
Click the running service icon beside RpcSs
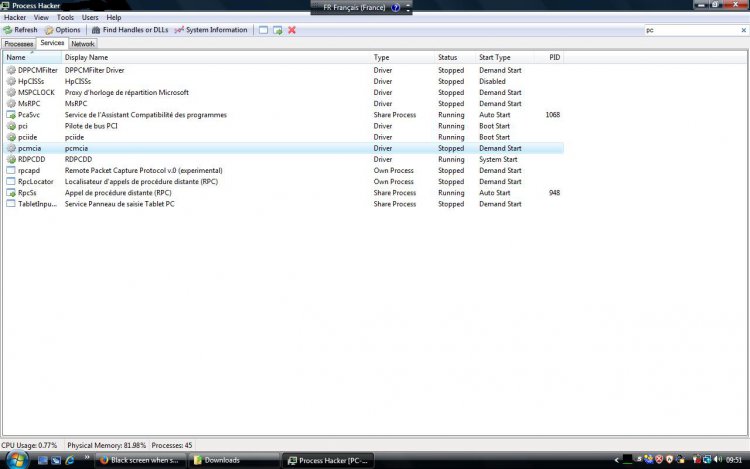(11, 193)
